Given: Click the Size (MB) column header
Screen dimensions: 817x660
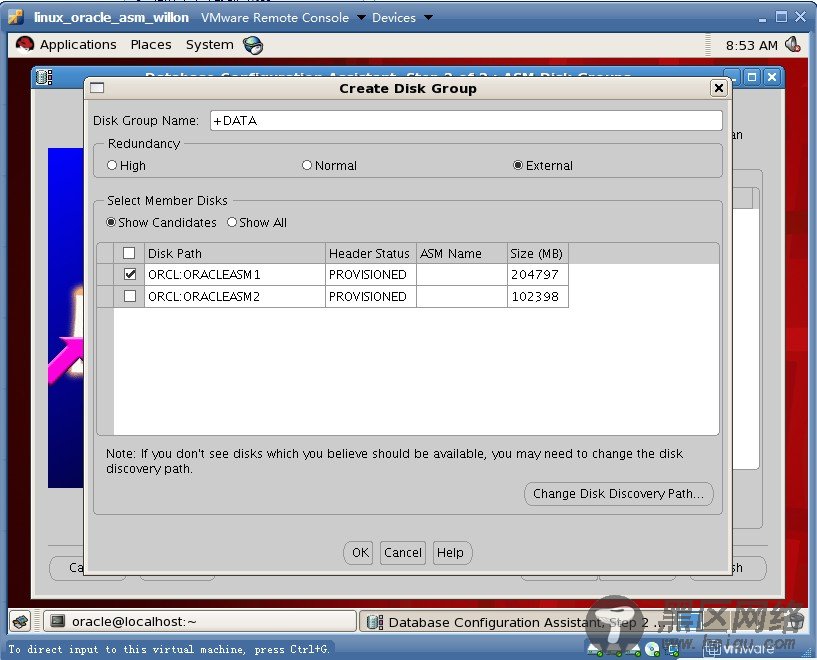Looking at the screenshot, I should (538, 253).
